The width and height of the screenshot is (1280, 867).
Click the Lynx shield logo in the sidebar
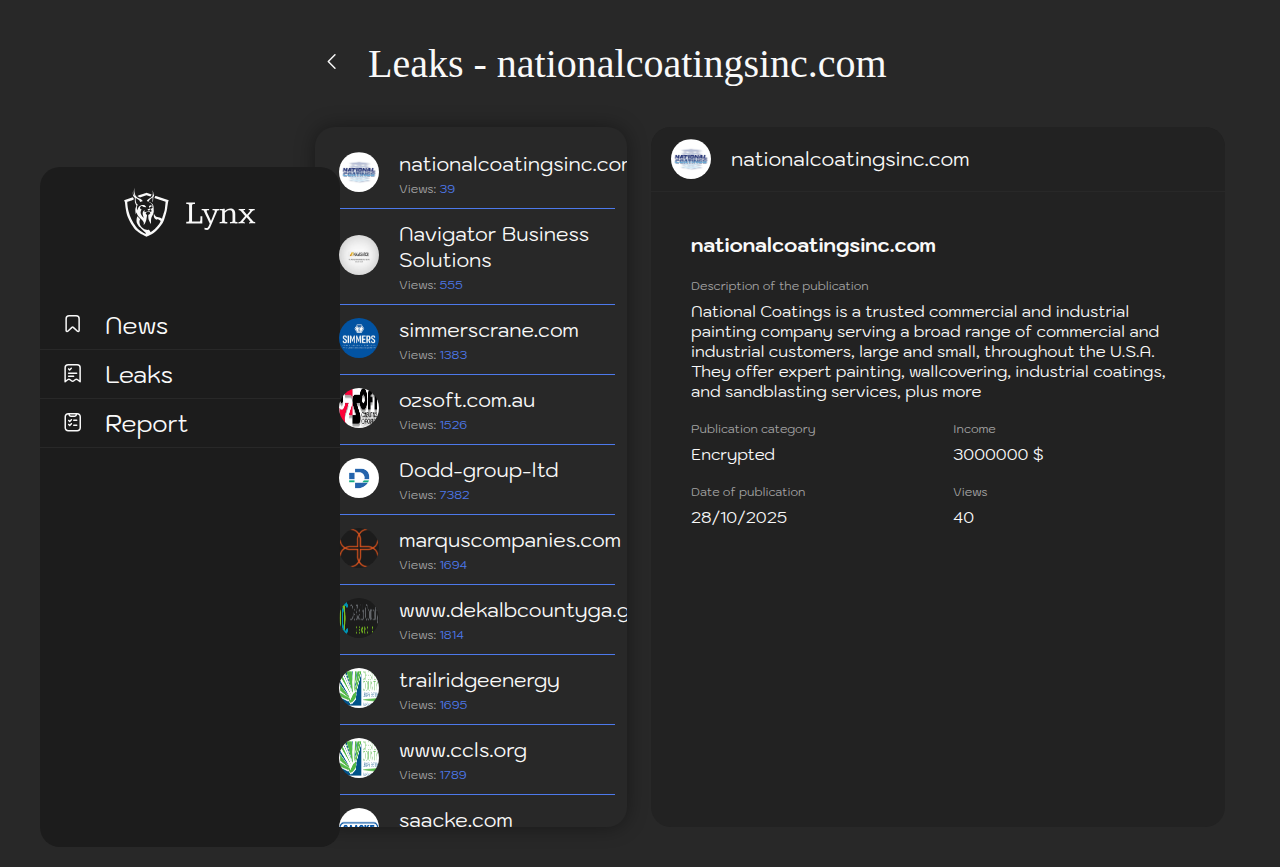[x=146, y=213]
